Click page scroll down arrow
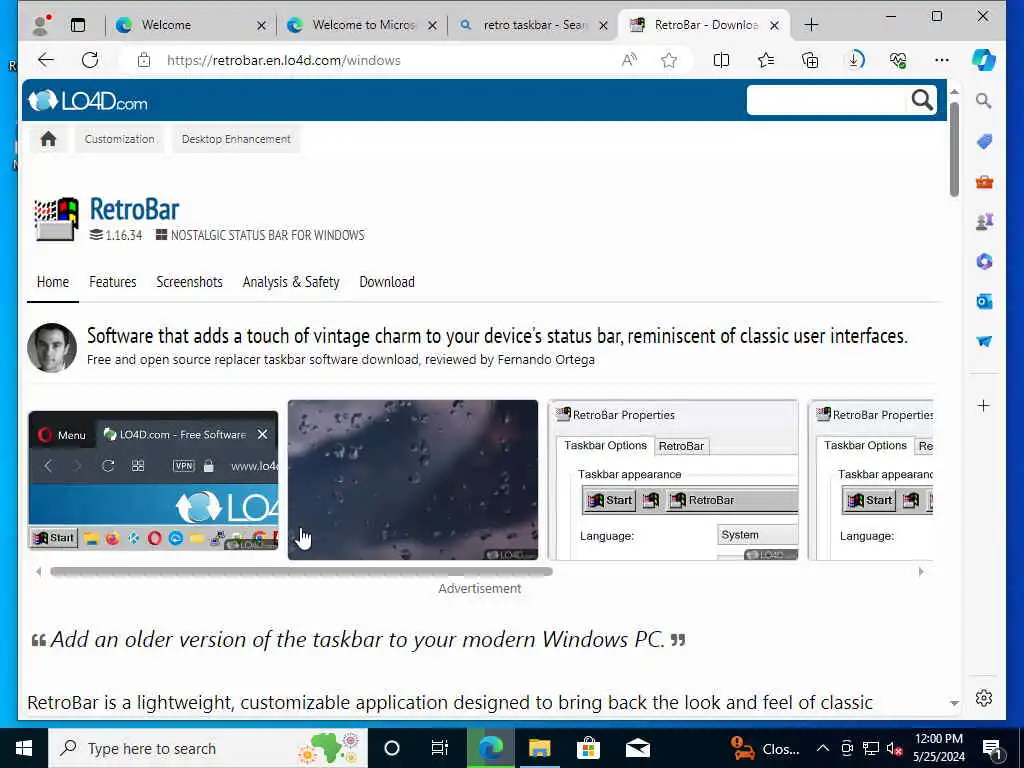 tap(954, 703)
